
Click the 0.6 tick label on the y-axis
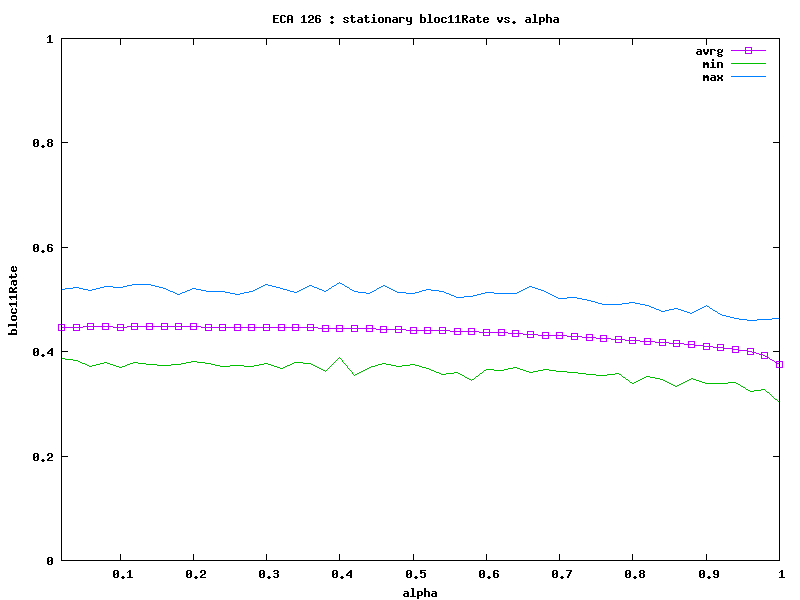[44, 248]
